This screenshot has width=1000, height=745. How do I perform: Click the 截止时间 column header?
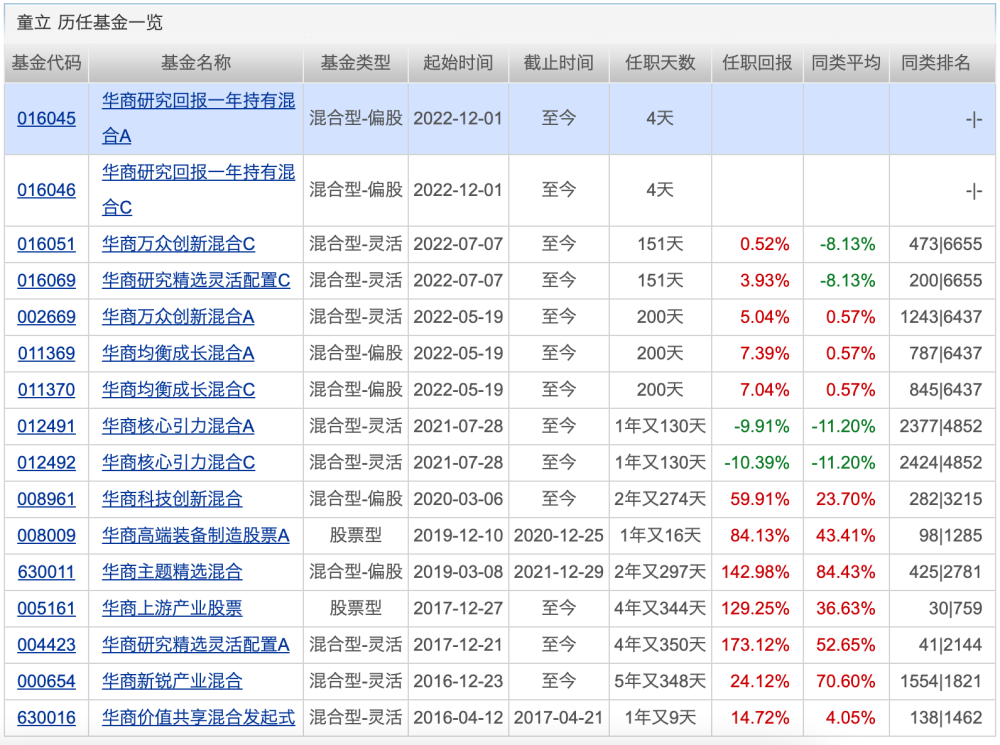point(559,63)
